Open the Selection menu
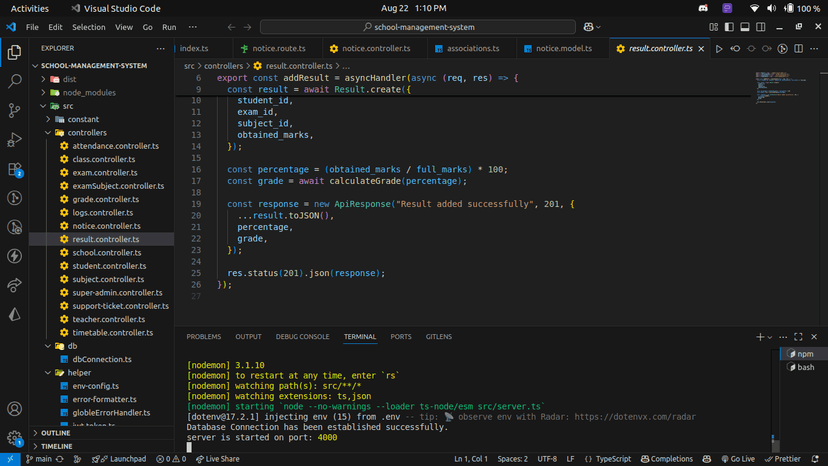Viewport: 828px width, 466px height. pos(88,27)
